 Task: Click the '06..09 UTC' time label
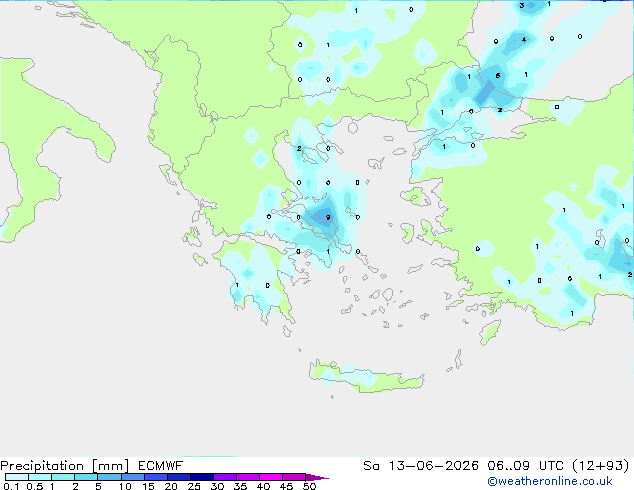tap(525, 466)
